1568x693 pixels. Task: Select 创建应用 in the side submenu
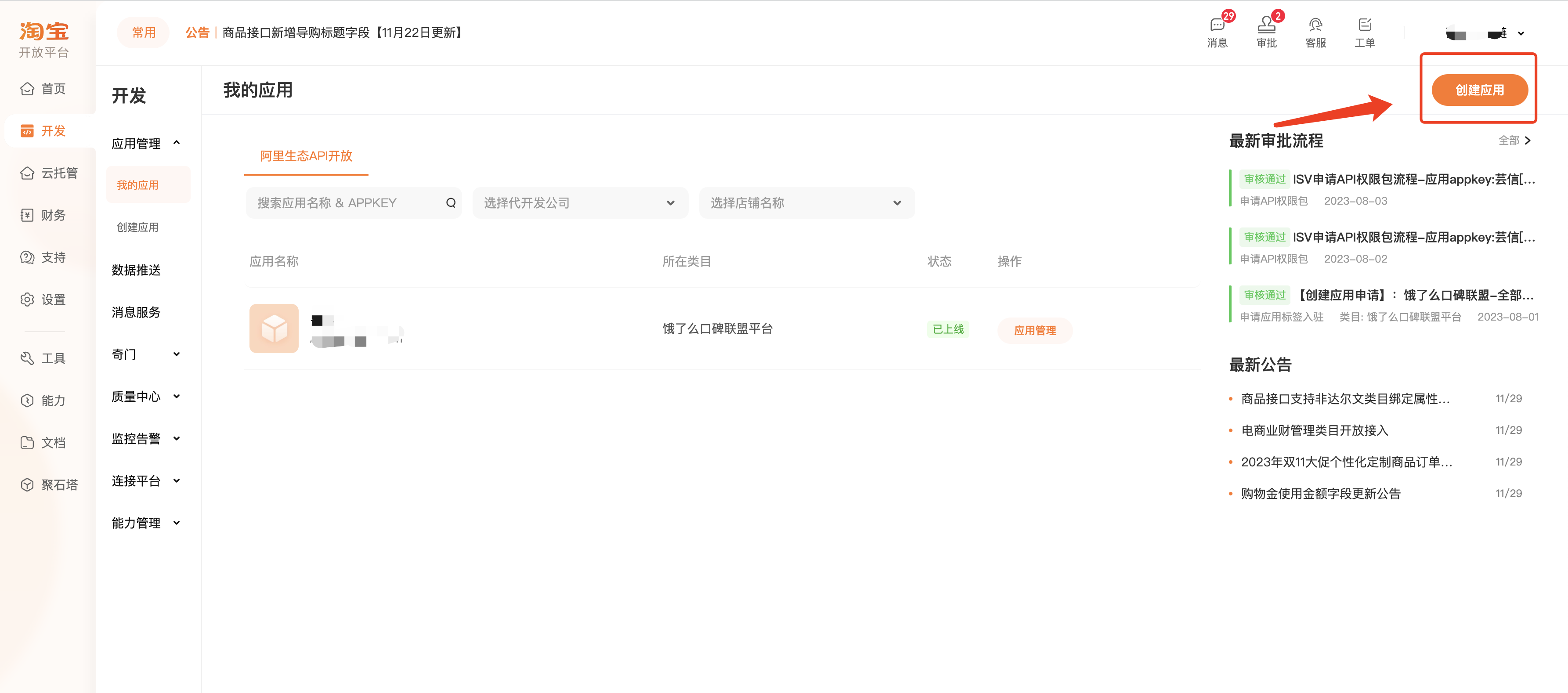pyautogui.click(x=137, y=227)
